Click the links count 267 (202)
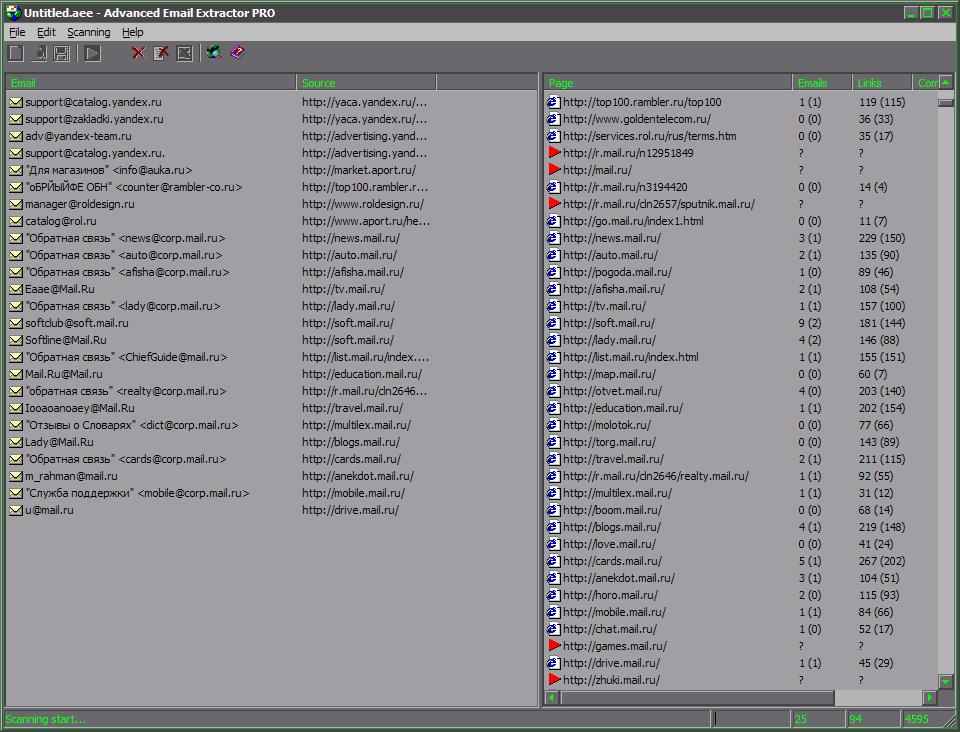The height and width of the screenshot is (732, 960). click(882, 561)
